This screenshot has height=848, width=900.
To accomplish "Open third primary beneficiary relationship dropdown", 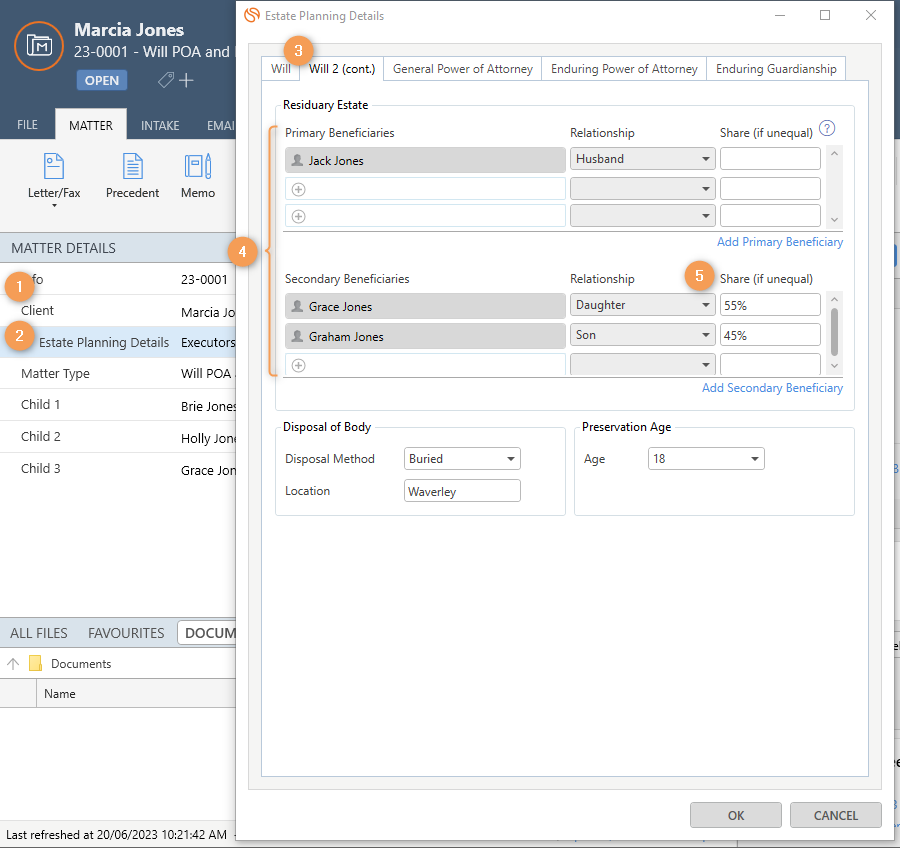I will pyautogui.click(x=642, y=216).
